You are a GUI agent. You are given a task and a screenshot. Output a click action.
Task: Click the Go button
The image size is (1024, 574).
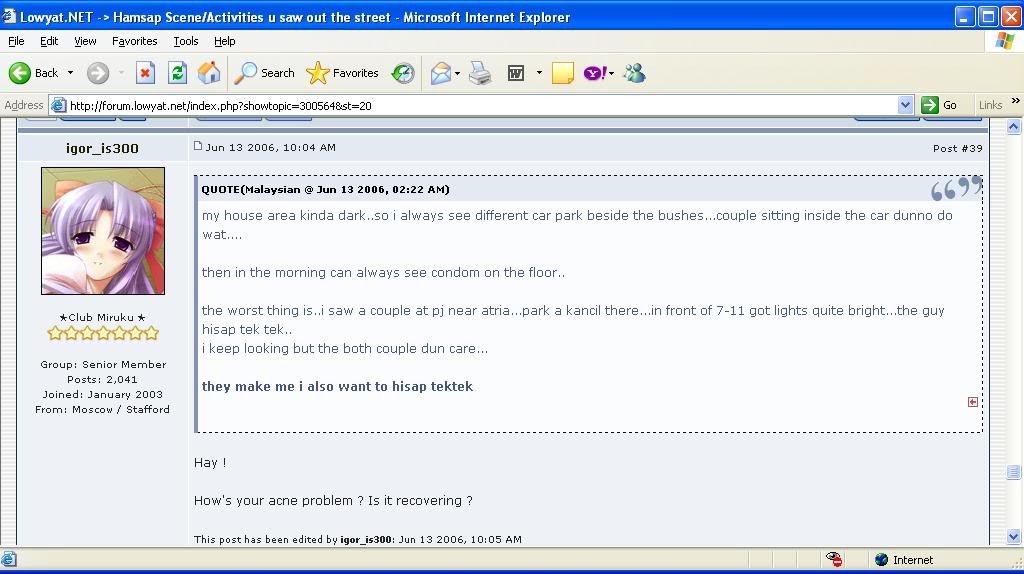(x=940, y=105)
